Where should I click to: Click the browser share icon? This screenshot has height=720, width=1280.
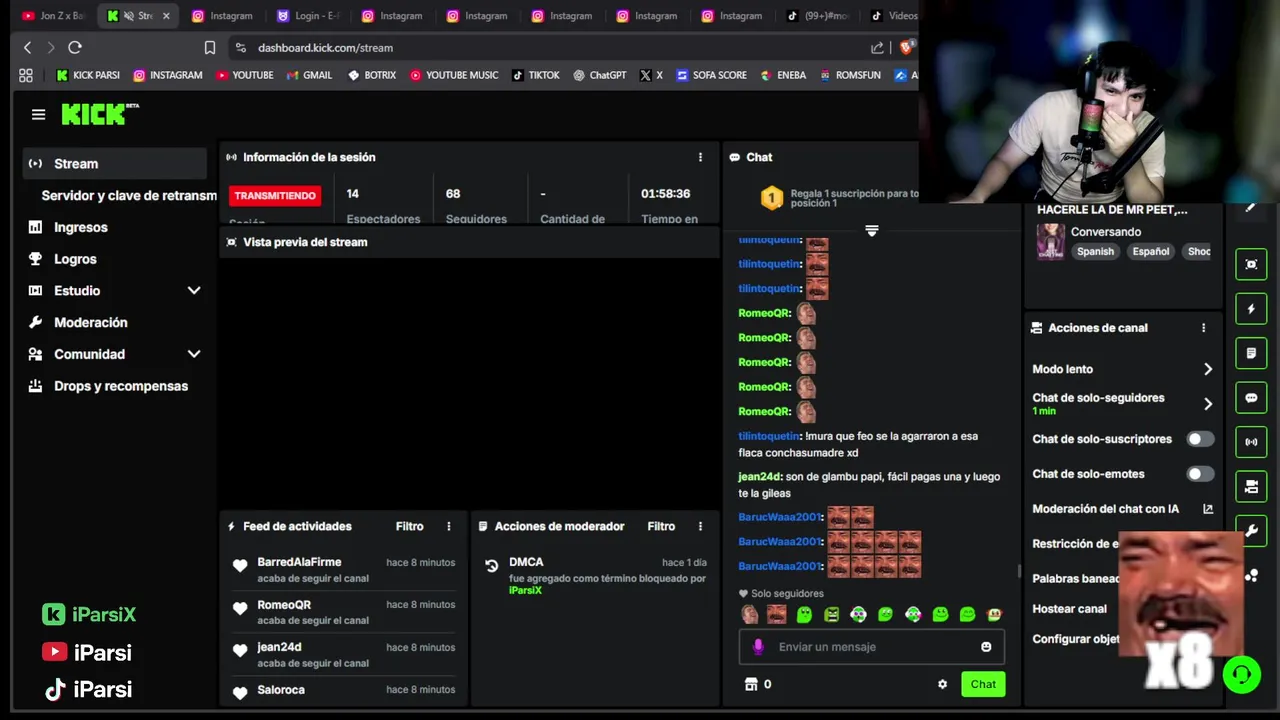click(877, 47)
